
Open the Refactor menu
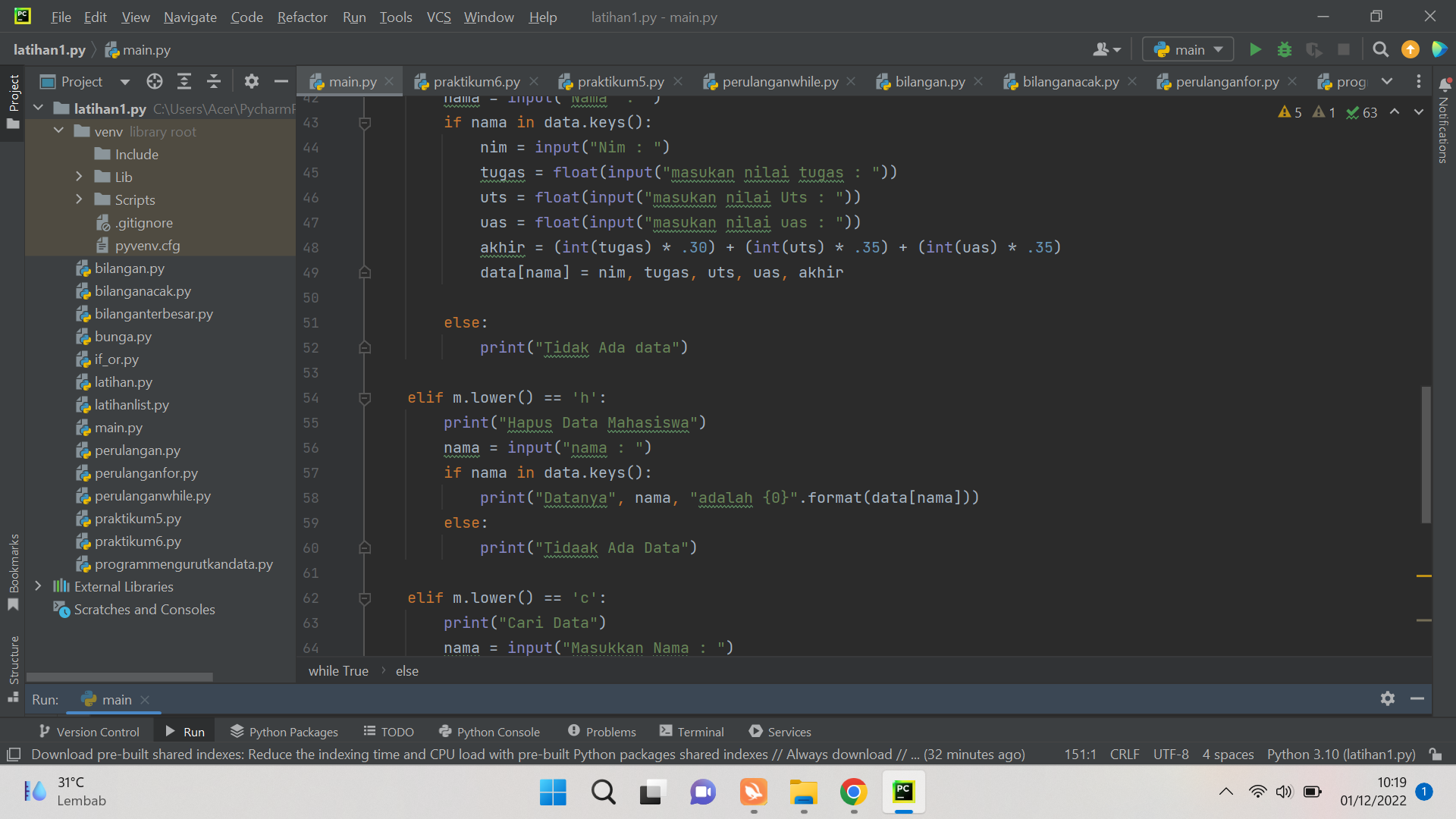coord(302,17)
